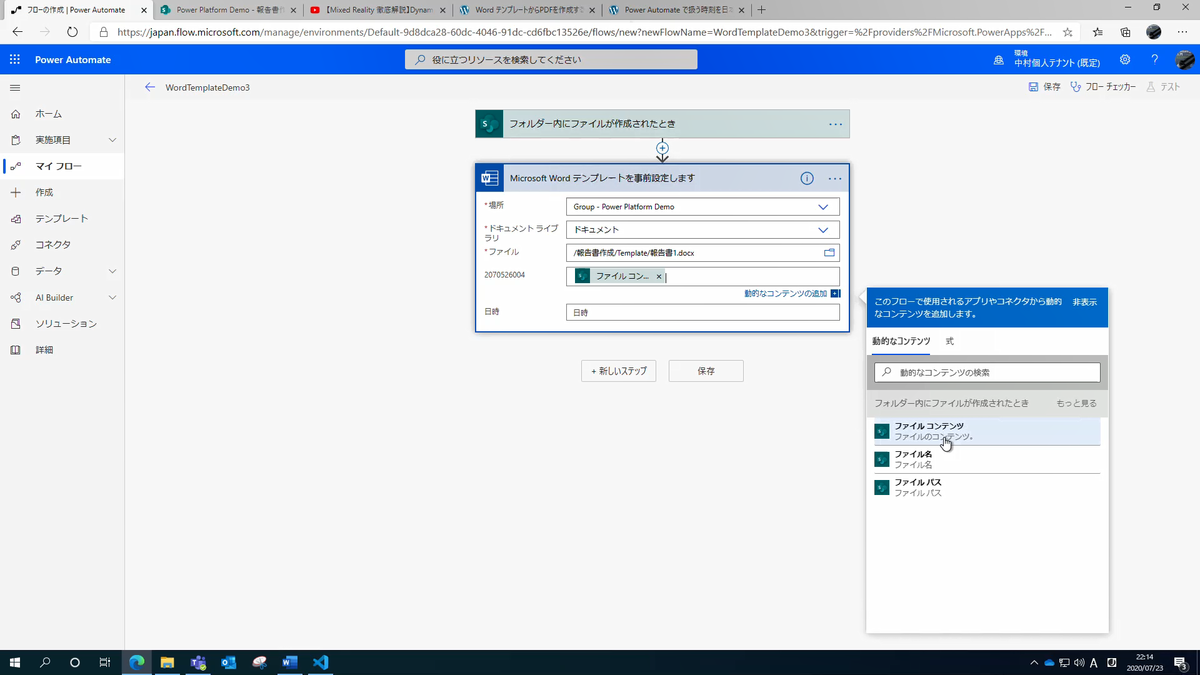This screenshot has width=1200, height=675.
Task: Open the app launcher waffle icon
Action: 15,60
